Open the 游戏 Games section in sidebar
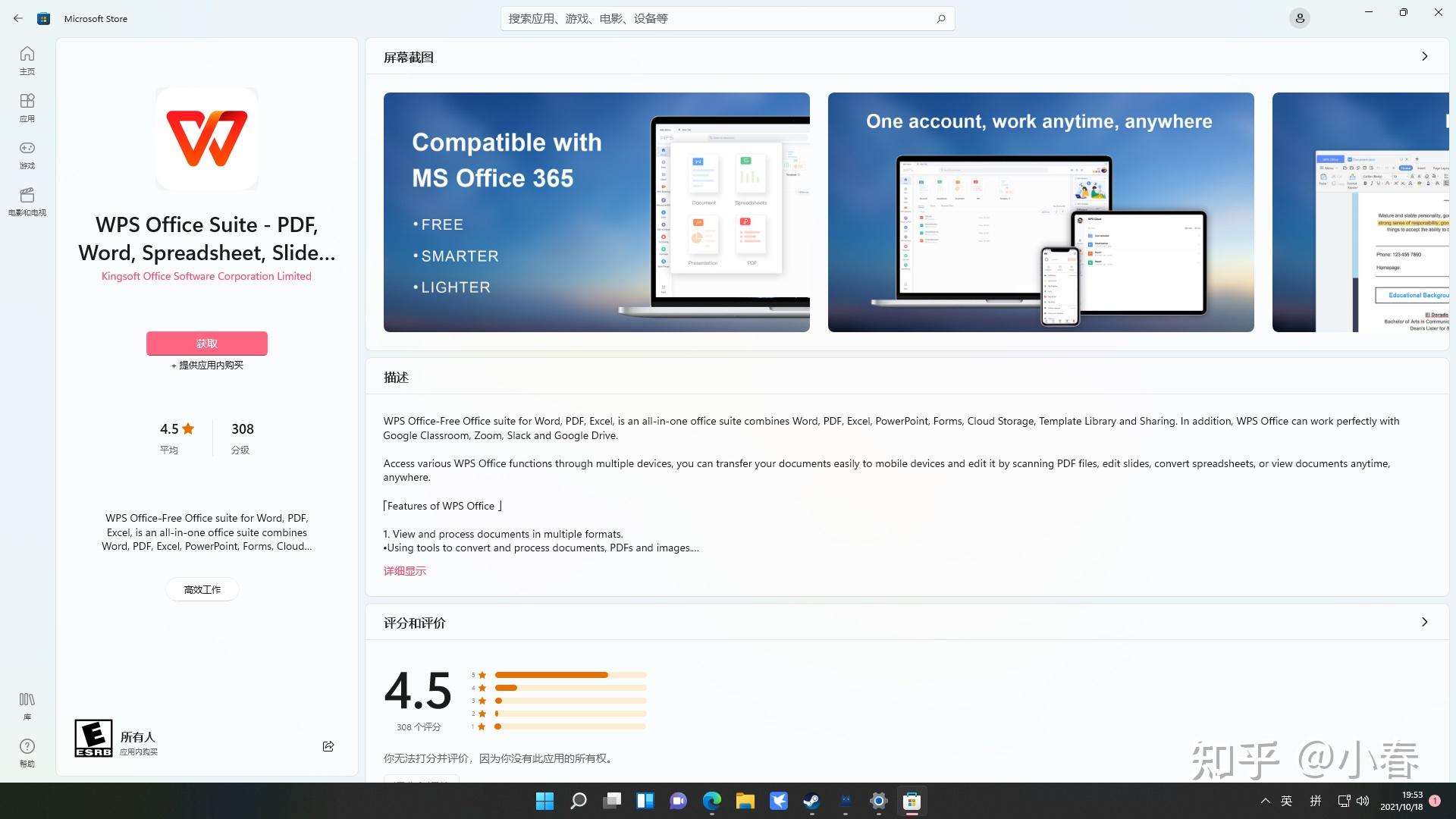Viewport: 1456px width, 819px height. coord(27,155)
